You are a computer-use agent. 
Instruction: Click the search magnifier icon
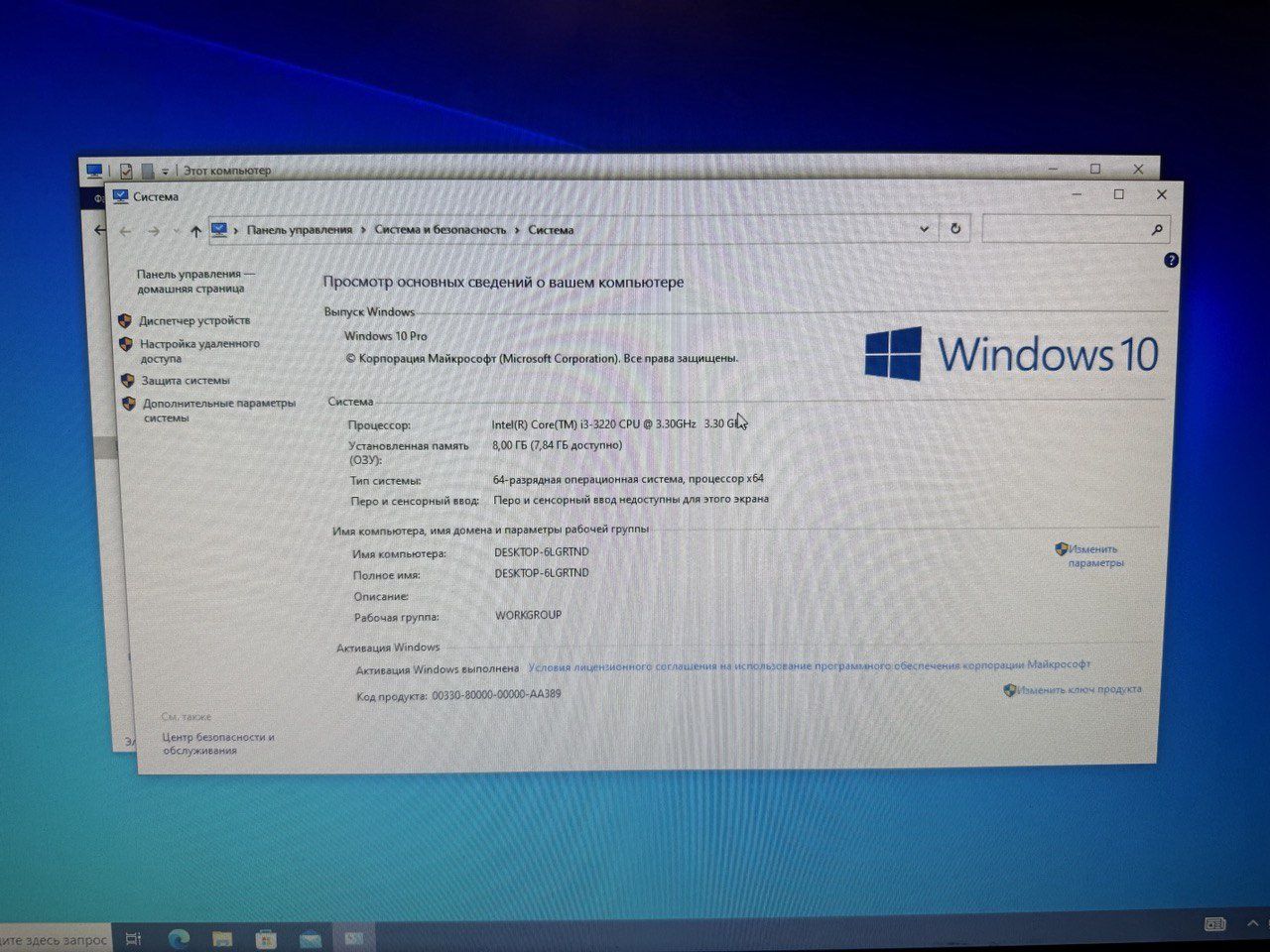click(x=1157, y=230)
